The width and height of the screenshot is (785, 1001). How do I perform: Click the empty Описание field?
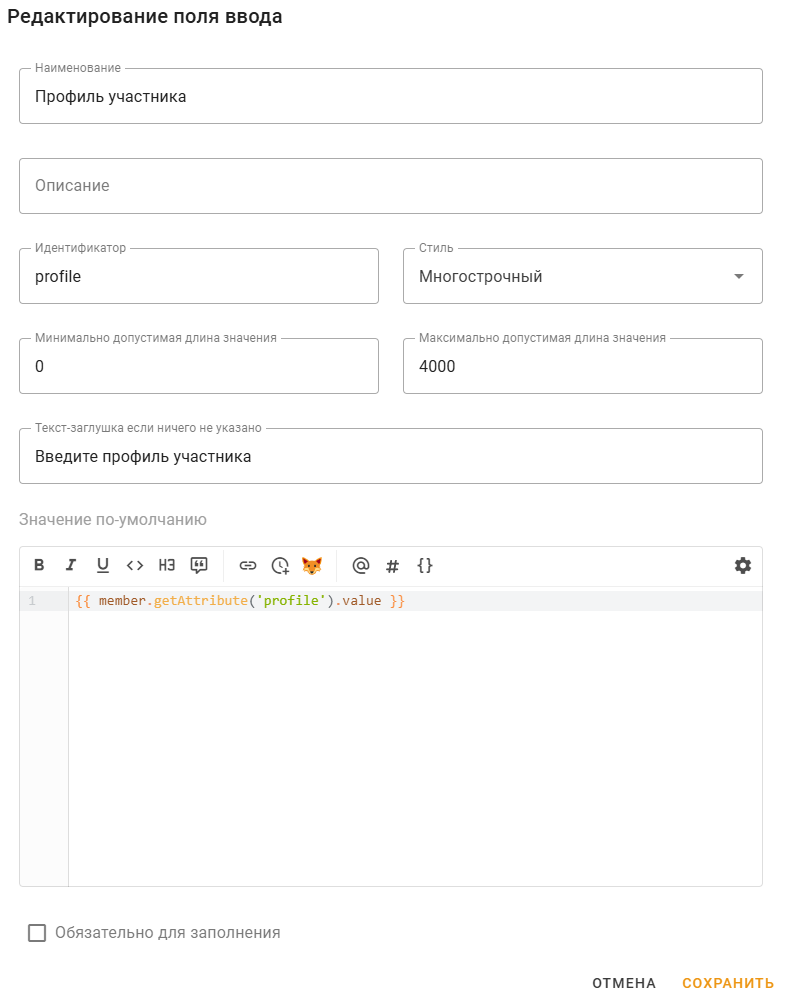coord(390,186)
